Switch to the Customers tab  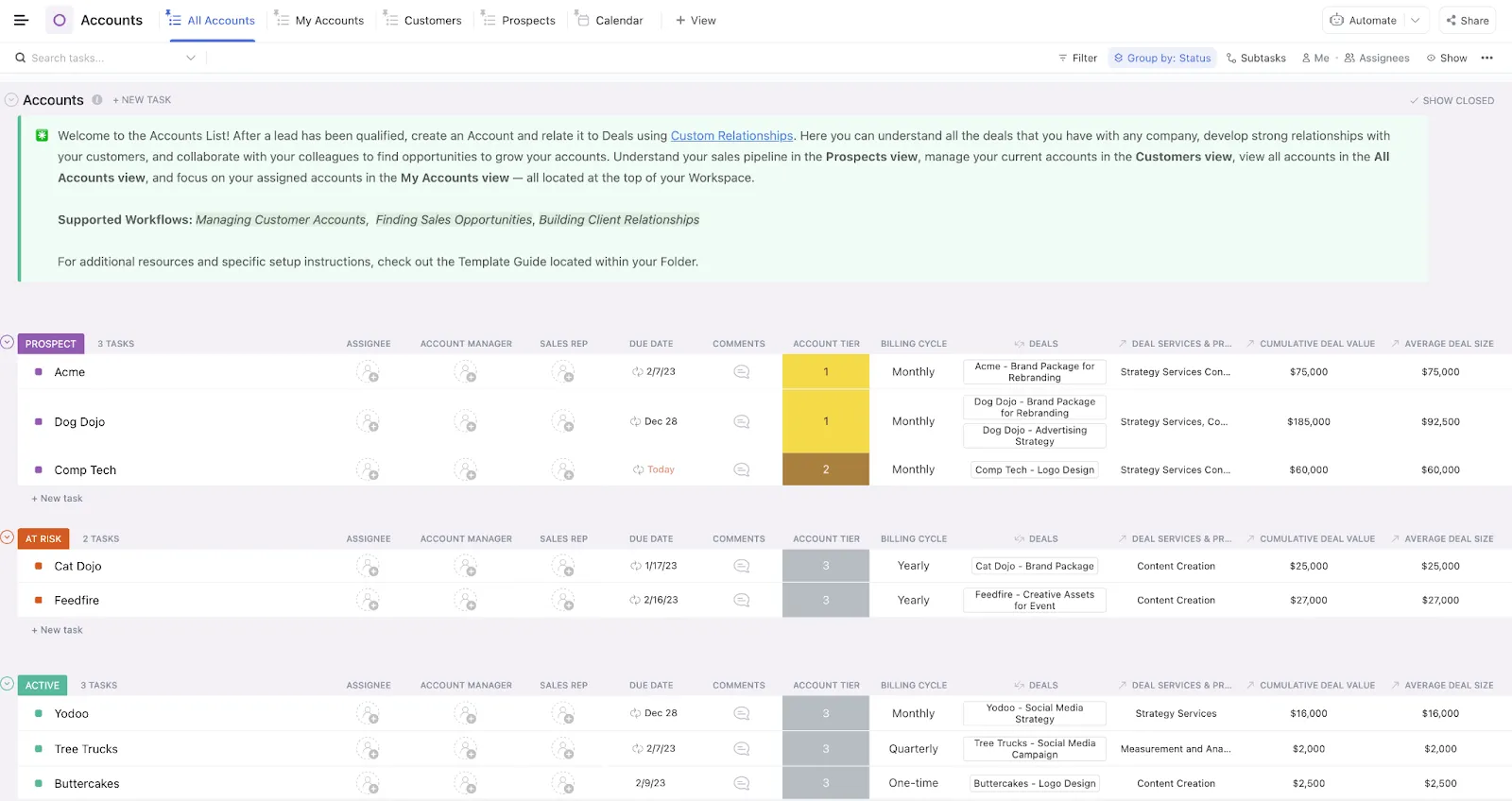[x=422, y=20]
